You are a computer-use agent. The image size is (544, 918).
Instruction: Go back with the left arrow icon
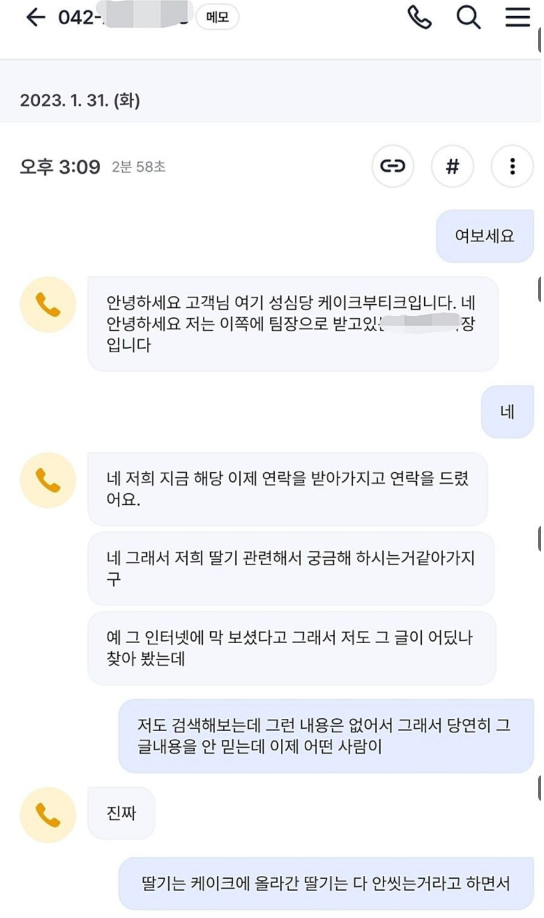coord(35,18)
